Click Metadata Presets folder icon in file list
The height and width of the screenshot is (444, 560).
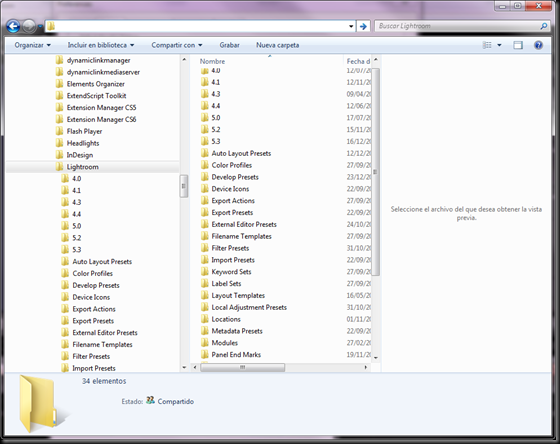205,331
